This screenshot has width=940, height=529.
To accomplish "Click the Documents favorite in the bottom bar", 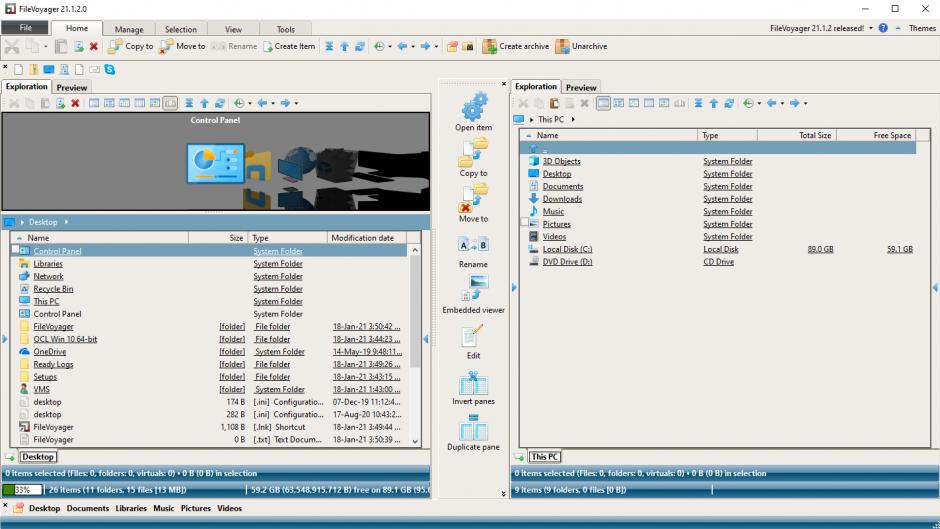I will pos(88,508).
